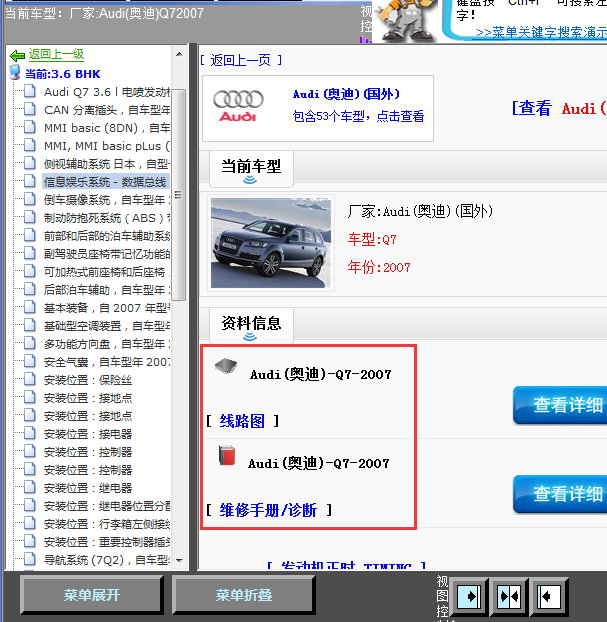Image resolution: width=607 pixels, height=622 pixels.
Task: Click document icon beside 安装位置:保险丝
Action: 29,379
